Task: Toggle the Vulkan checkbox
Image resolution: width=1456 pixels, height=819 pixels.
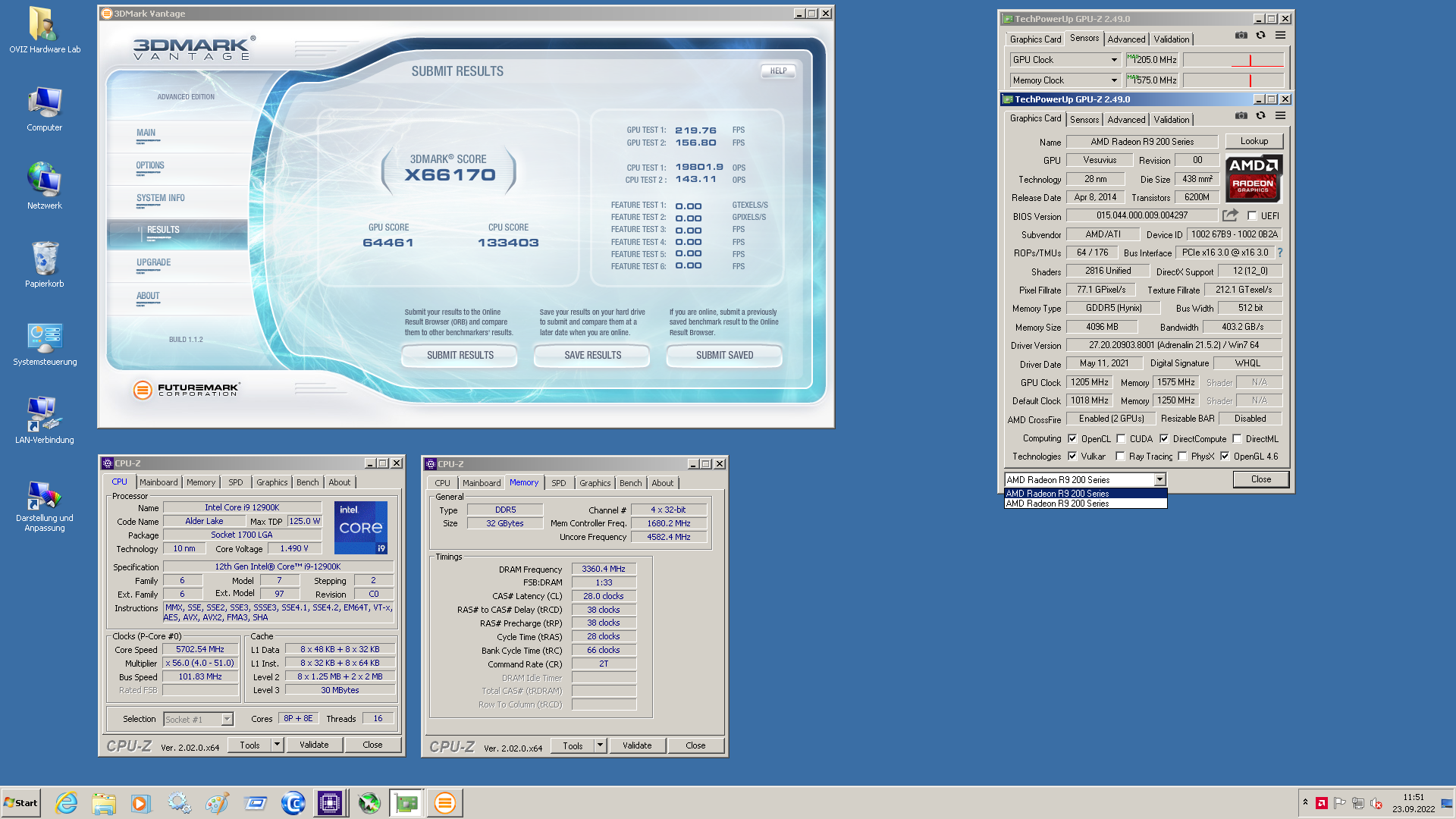Action: tap(1072, 456)
